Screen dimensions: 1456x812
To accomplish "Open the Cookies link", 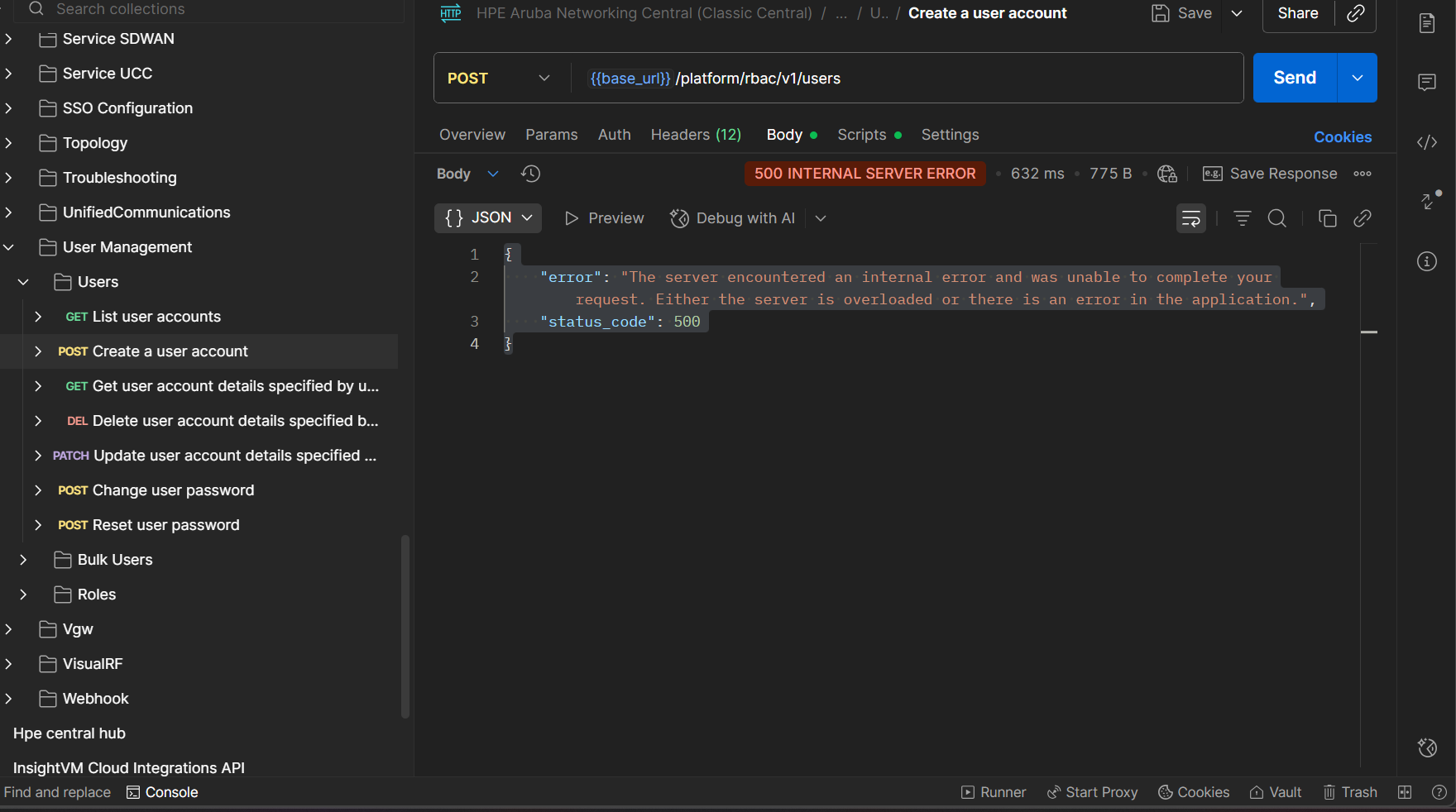I will click(x=1342, y=137).
